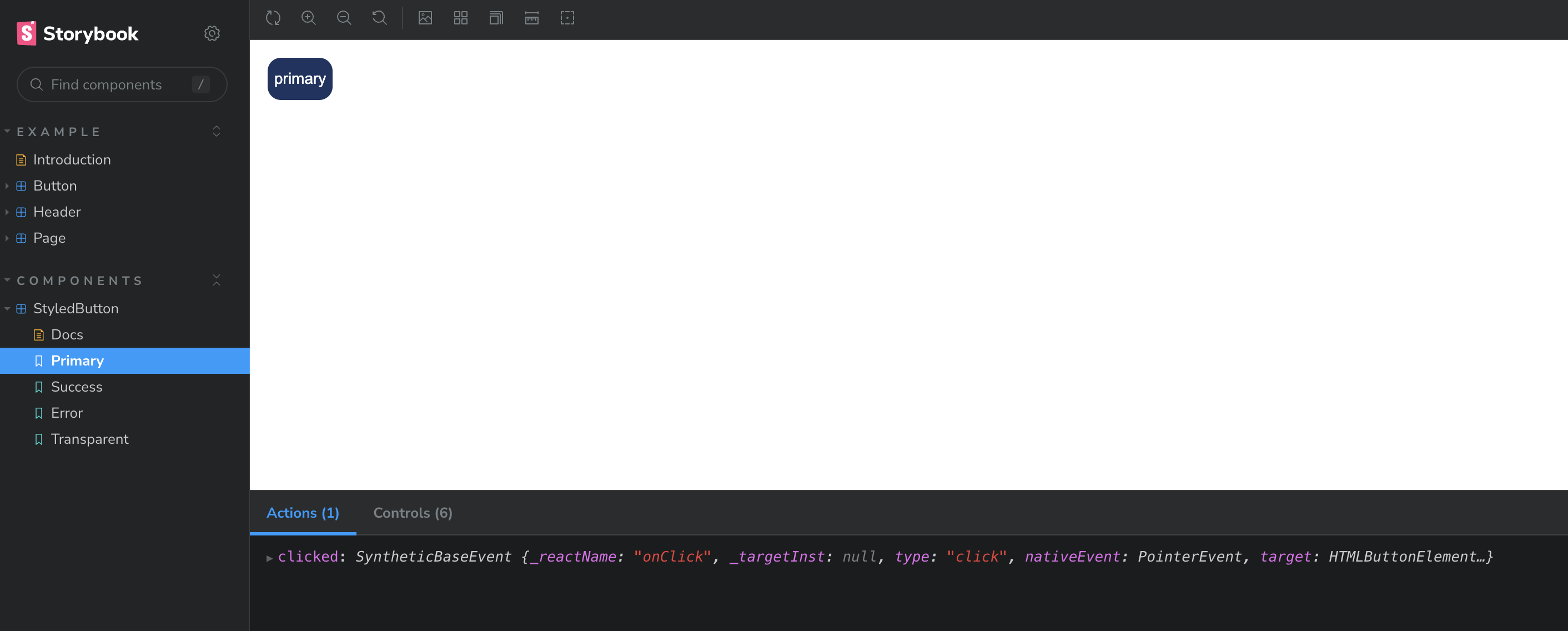1568x631 pixels.
Task: Collapse the StyledButton component
Action: tap(7, 309)
